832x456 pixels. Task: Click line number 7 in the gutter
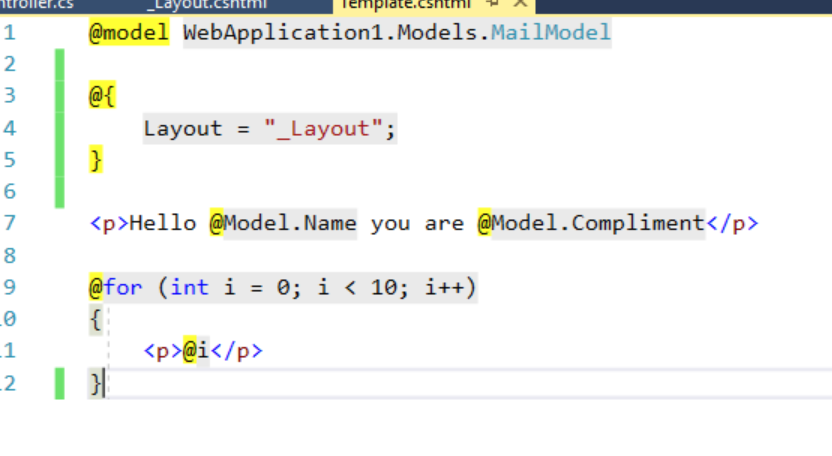click(10, 223)
